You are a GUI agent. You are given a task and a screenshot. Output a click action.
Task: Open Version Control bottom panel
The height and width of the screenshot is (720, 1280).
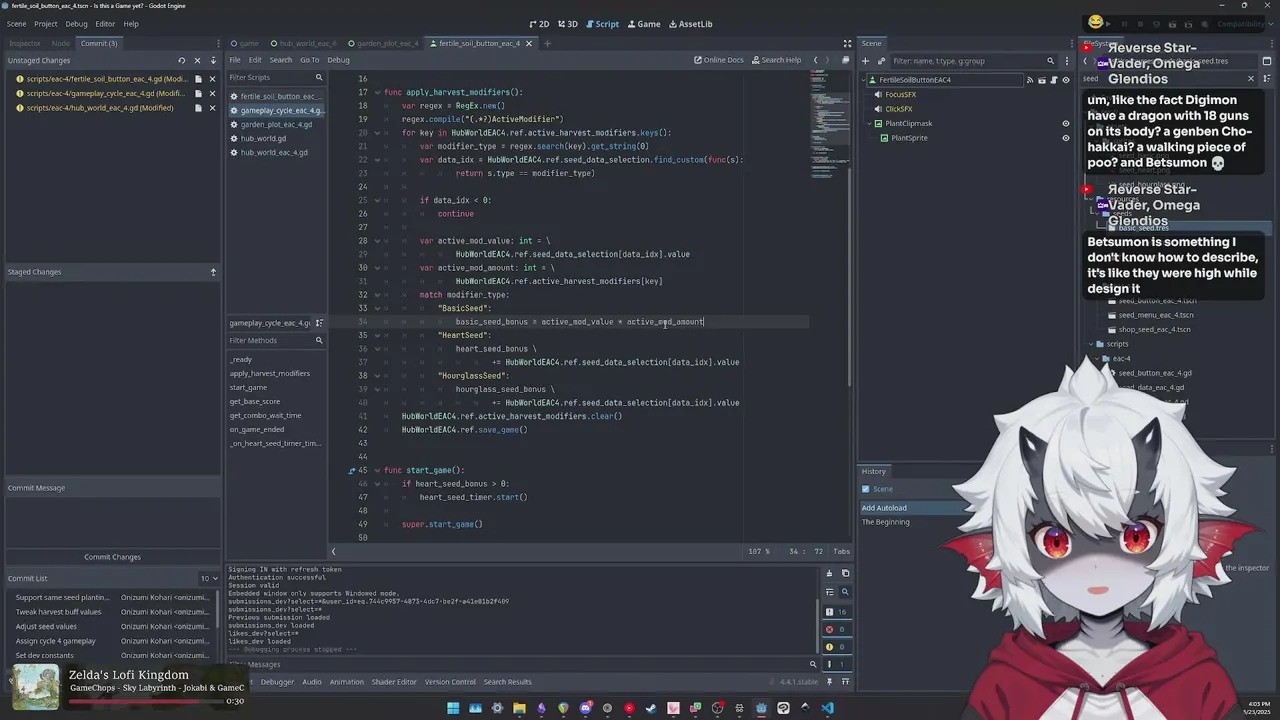[450, 682]
